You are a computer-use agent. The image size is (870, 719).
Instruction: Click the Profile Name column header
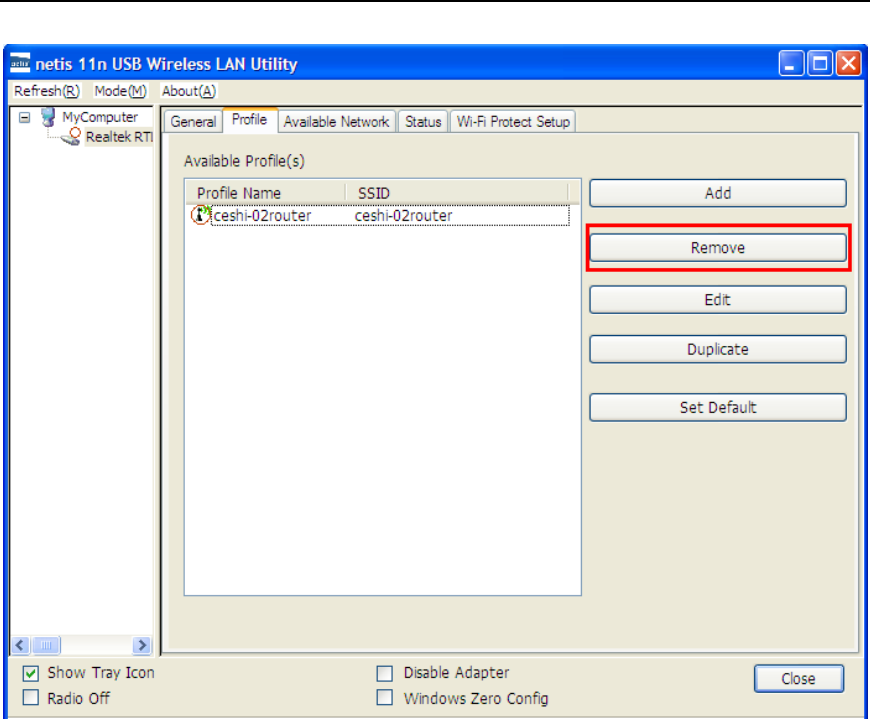point(265,193)
